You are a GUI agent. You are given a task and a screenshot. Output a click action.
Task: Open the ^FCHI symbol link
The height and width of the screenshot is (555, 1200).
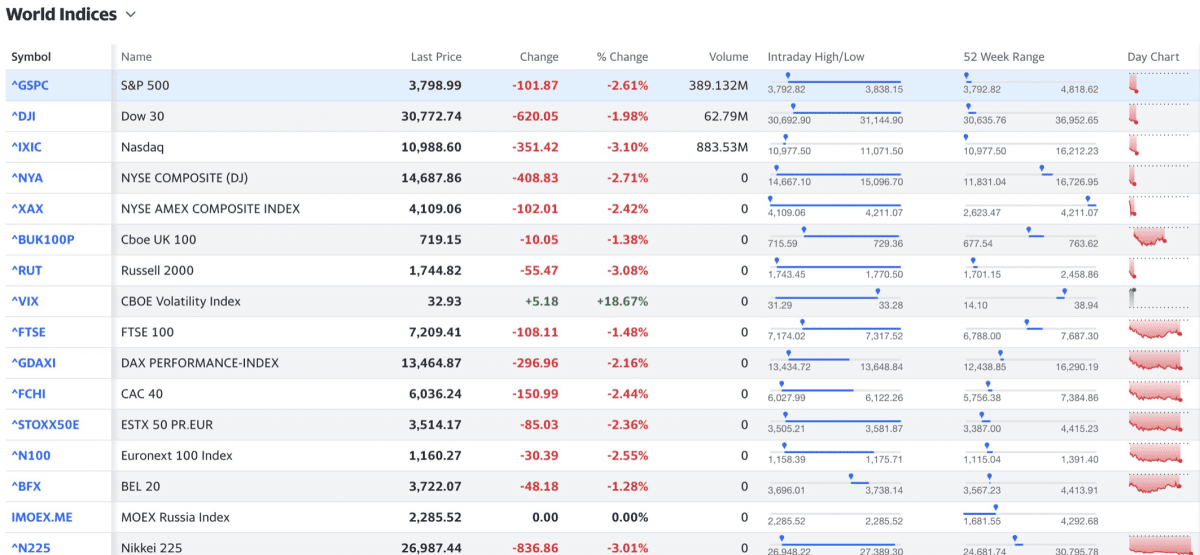28,395
